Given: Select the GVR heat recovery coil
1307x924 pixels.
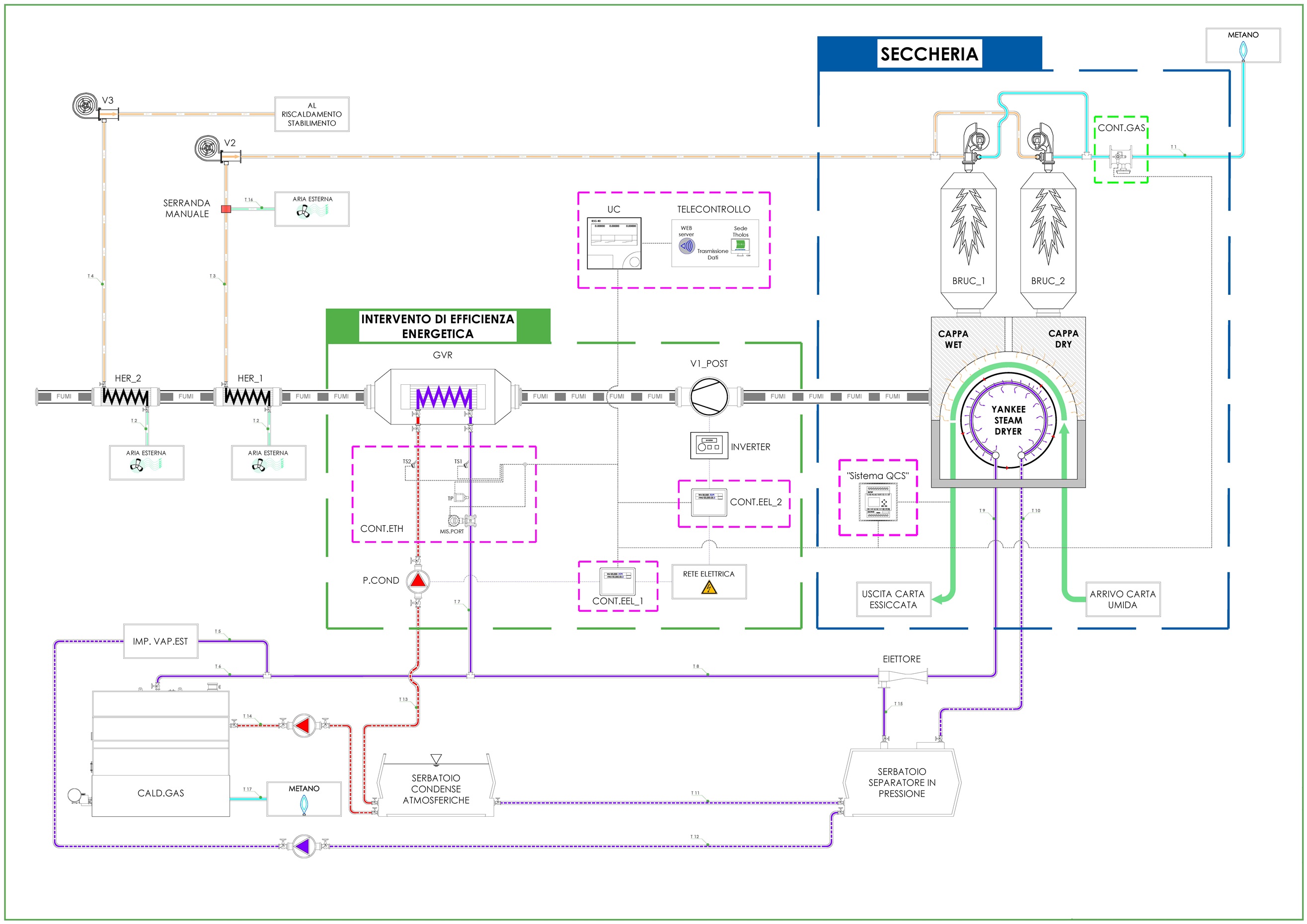Looking at the screenshot, I should click(x=443, y=397).
